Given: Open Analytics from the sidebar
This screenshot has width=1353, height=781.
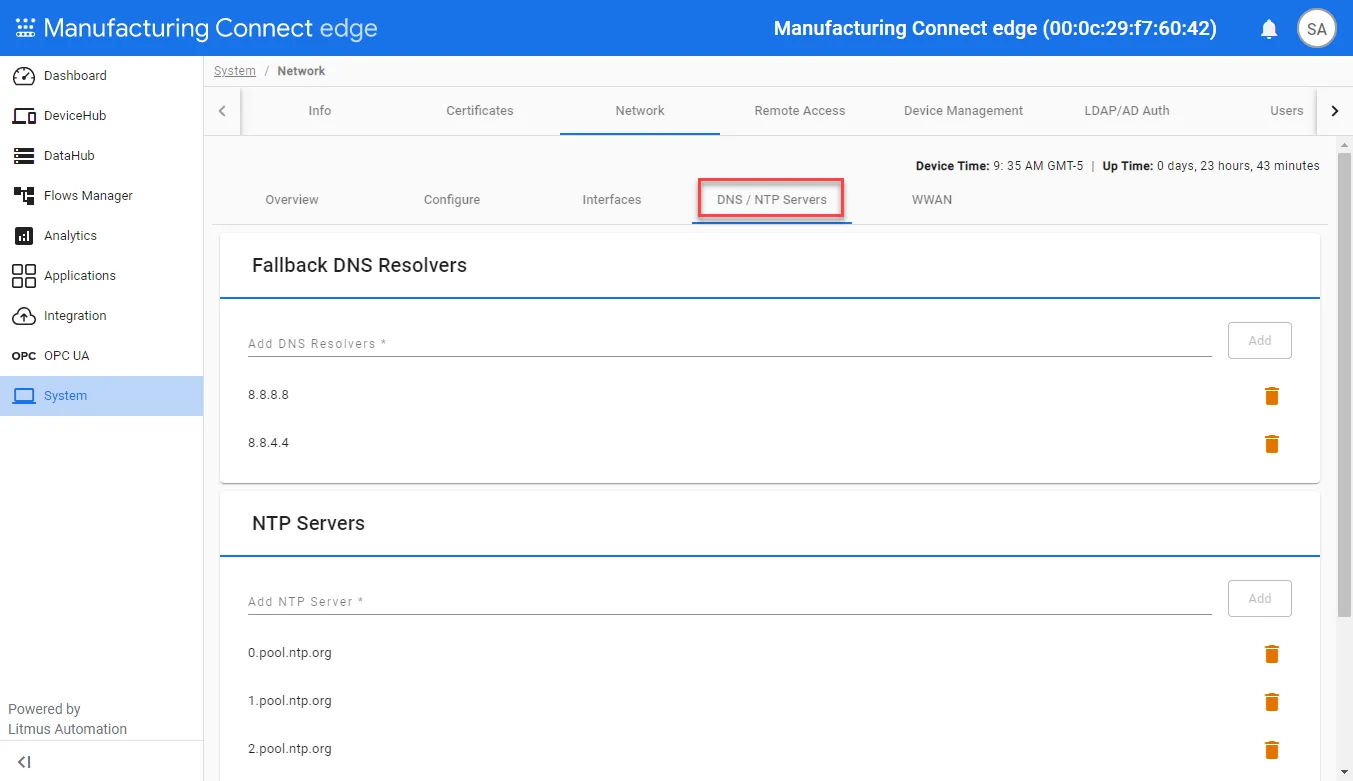Looking at the screenshot, I should click(101, 236).
